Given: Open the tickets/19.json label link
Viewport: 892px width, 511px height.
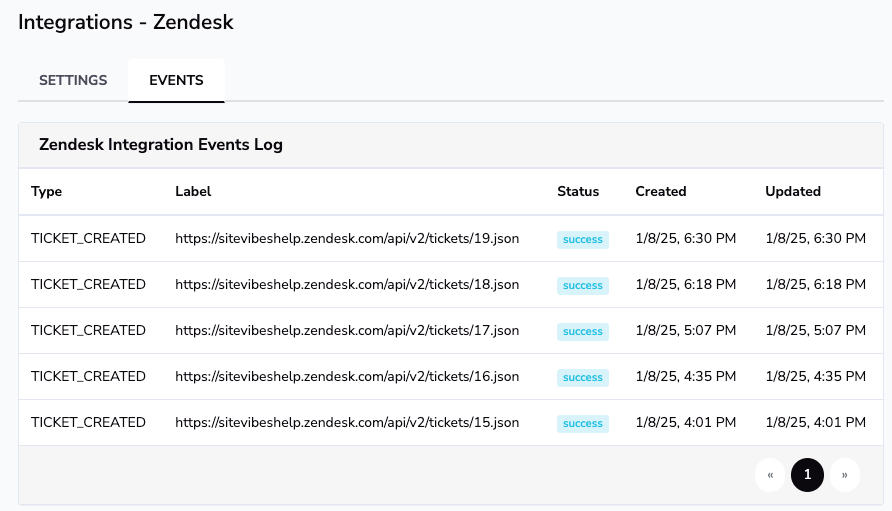Looking at the screenshot, I should coord(347,238).
